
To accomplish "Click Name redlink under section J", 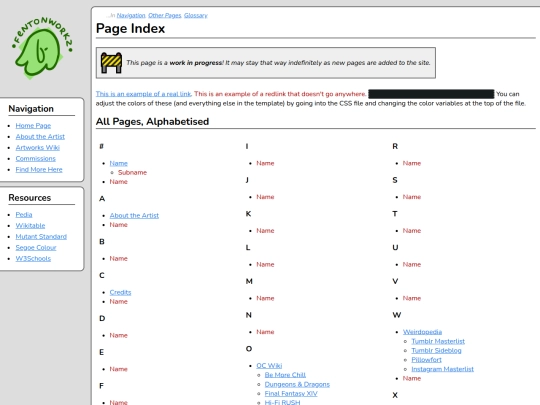I will point(265,197).
